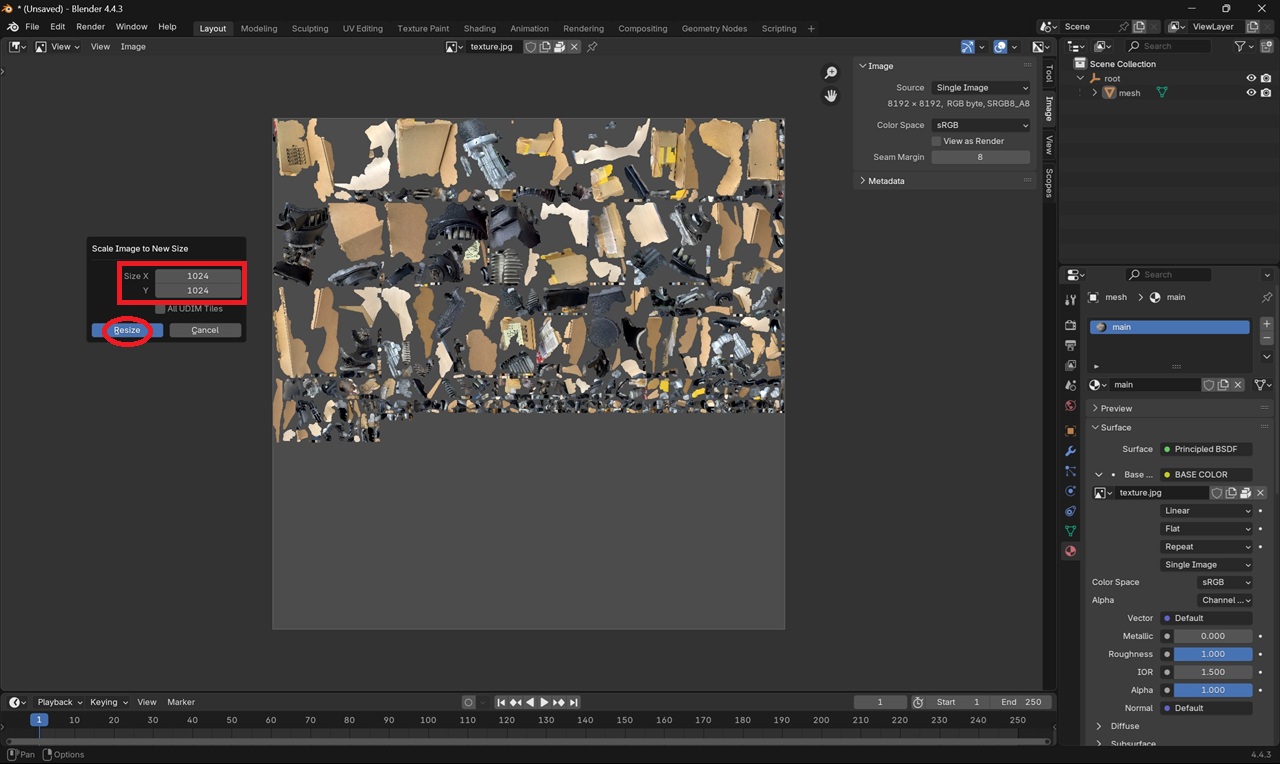Open the World properties tab icon
1280x764 pixels.
[x=1070, y=405]
